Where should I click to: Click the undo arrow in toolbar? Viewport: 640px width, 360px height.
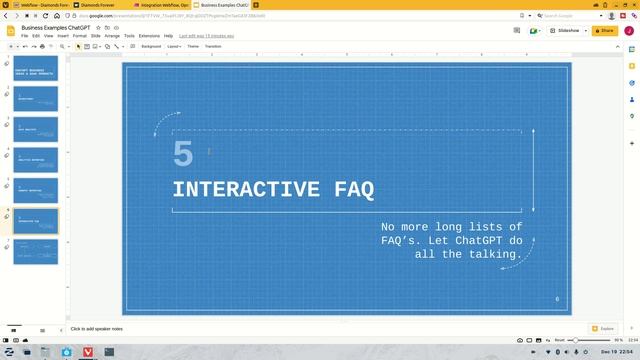pyautogui.click(x=25, y=47)
